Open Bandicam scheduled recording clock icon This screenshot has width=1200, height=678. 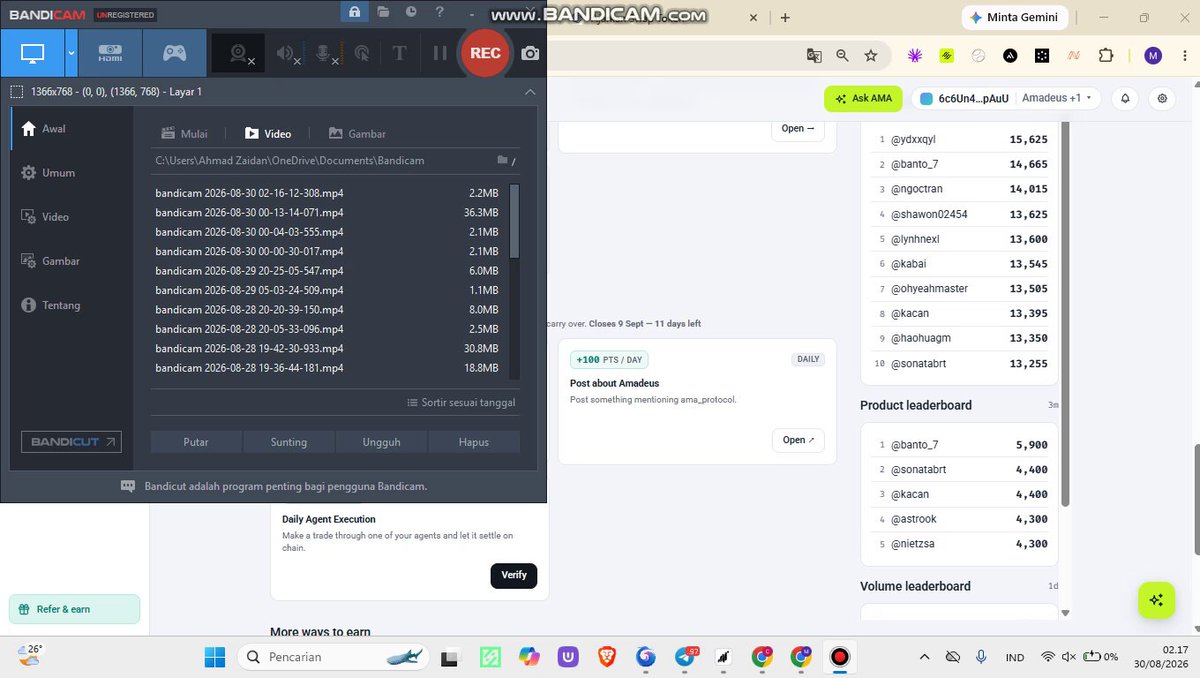click(x=411, y=12)
